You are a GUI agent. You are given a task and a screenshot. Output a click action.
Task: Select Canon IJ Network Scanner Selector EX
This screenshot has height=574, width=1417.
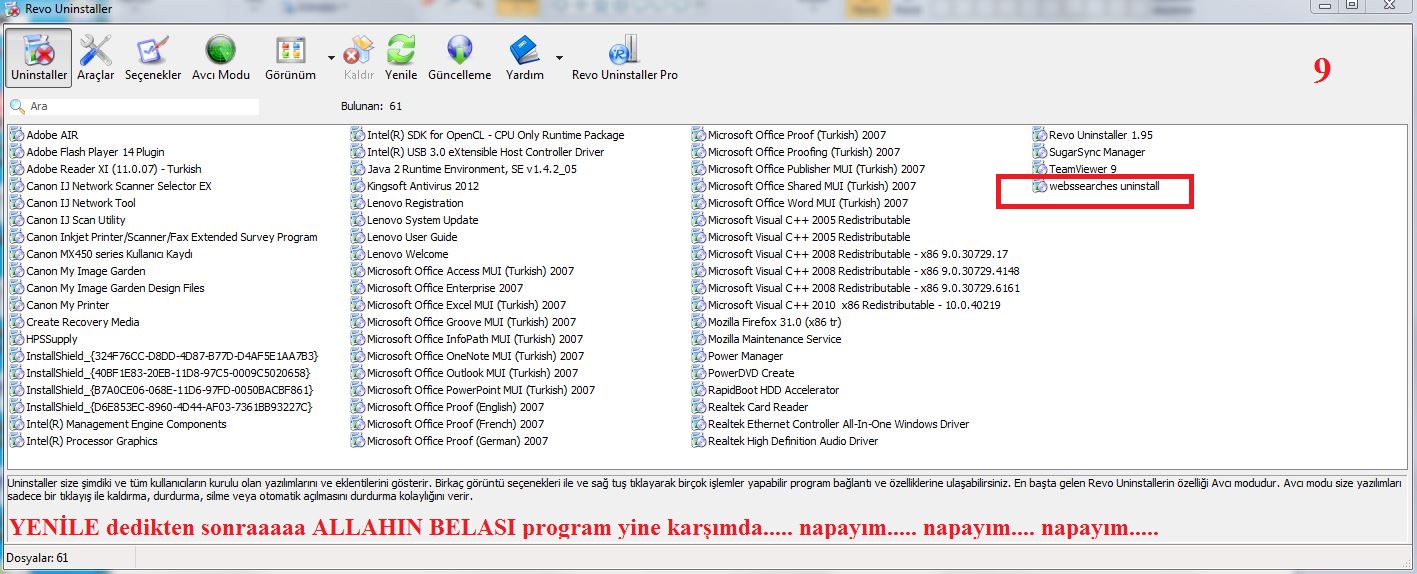(x=111, y=186)
